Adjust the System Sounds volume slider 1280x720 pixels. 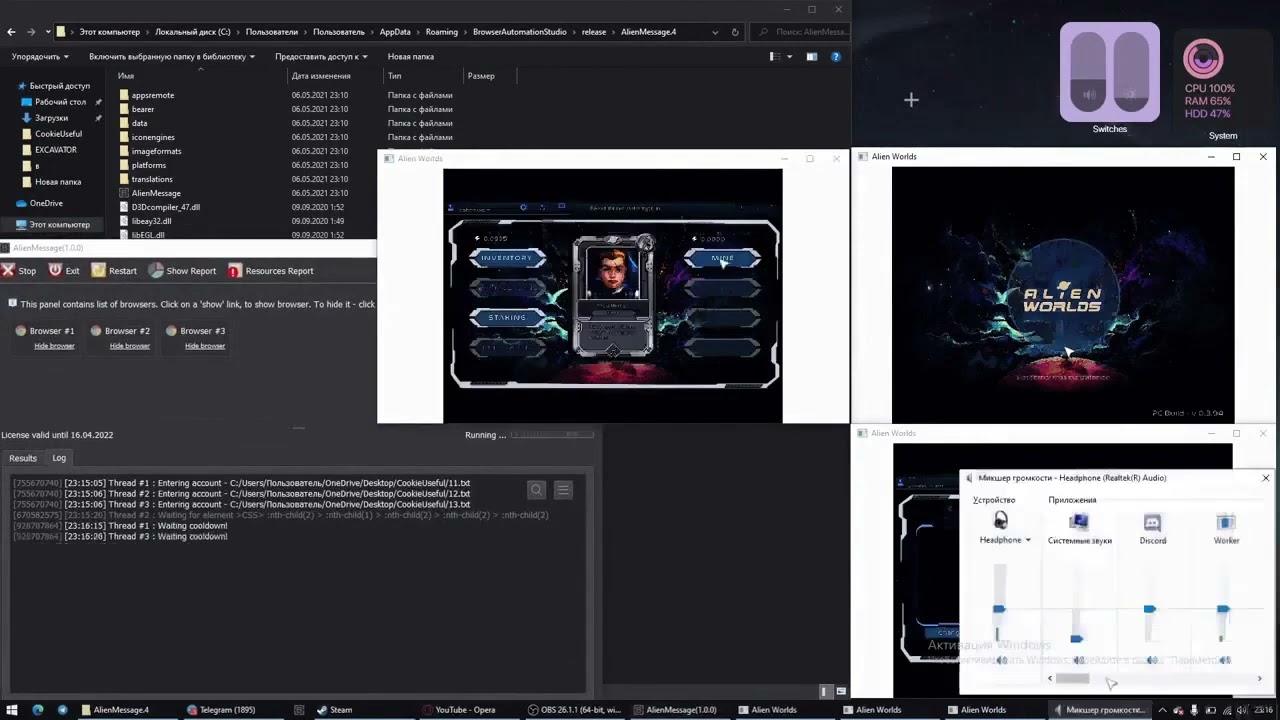[x=1076, y=638]
